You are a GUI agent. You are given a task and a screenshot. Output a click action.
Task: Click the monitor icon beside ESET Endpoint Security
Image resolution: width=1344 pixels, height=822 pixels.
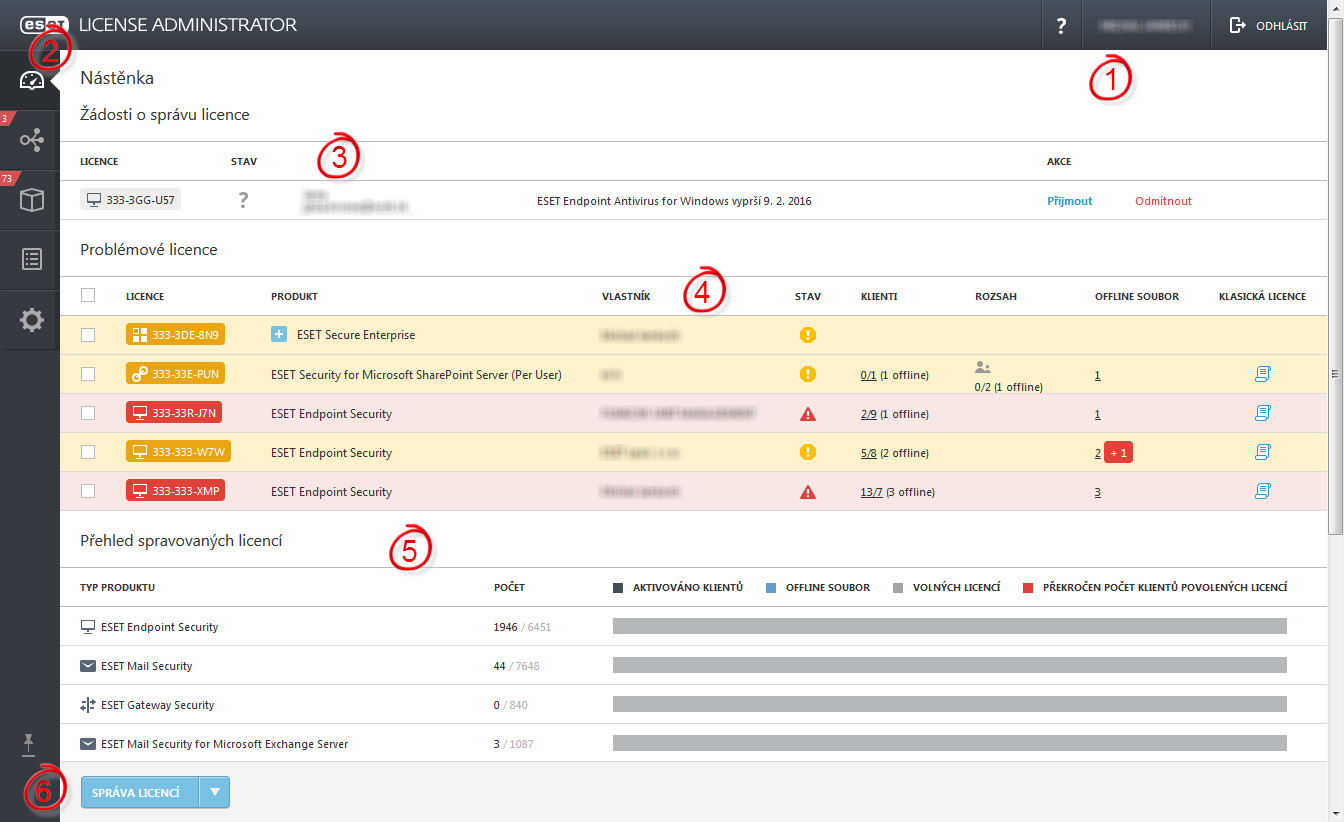click(x=87, y=627)
